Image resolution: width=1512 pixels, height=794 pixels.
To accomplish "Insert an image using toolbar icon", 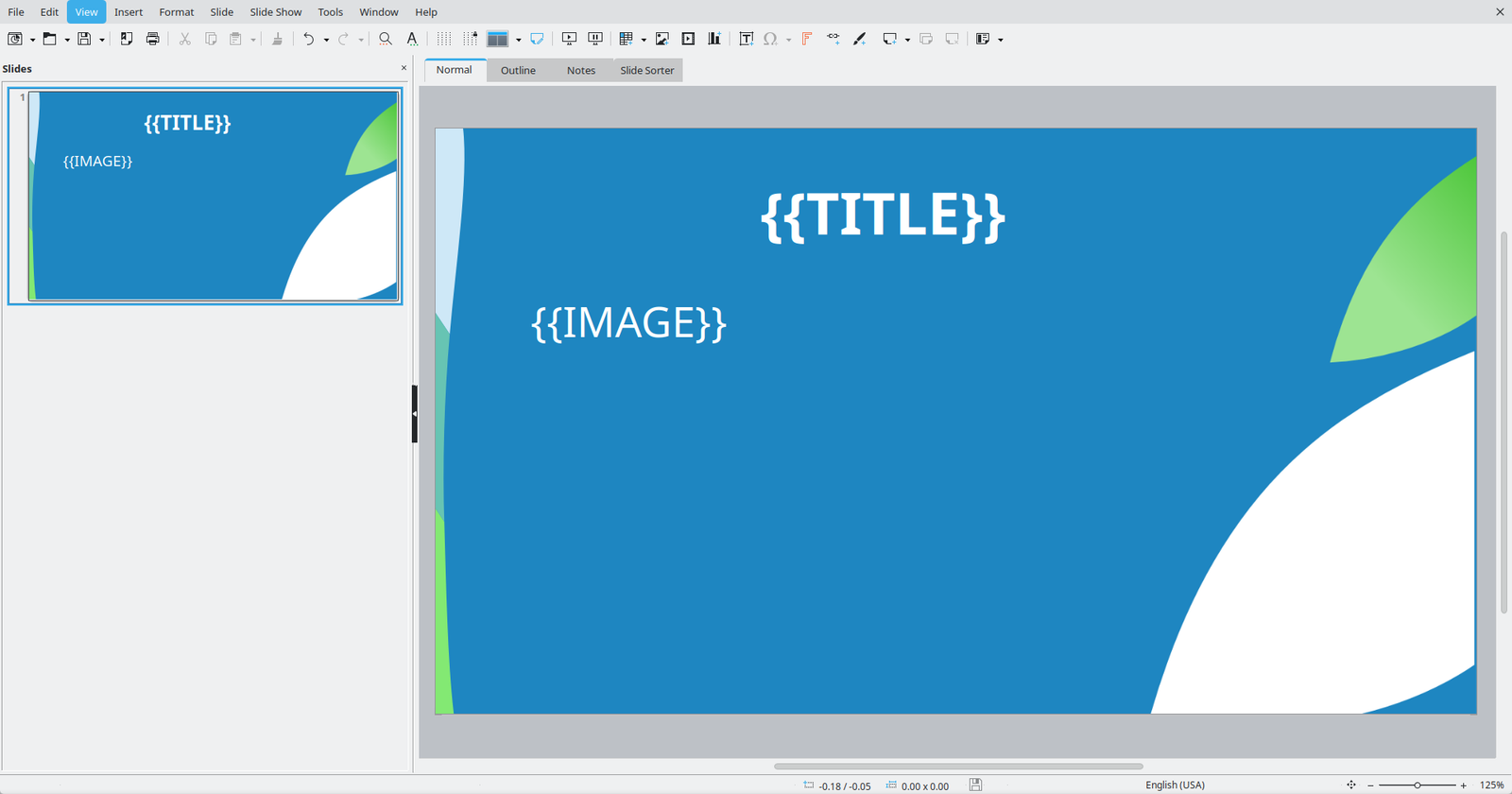I will click(661, 39).
